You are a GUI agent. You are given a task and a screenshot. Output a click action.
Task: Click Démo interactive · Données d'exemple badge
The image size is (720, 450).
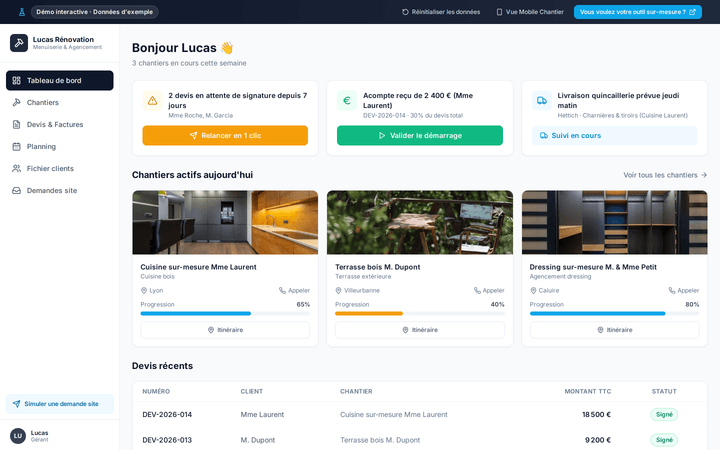click(95, 12)
